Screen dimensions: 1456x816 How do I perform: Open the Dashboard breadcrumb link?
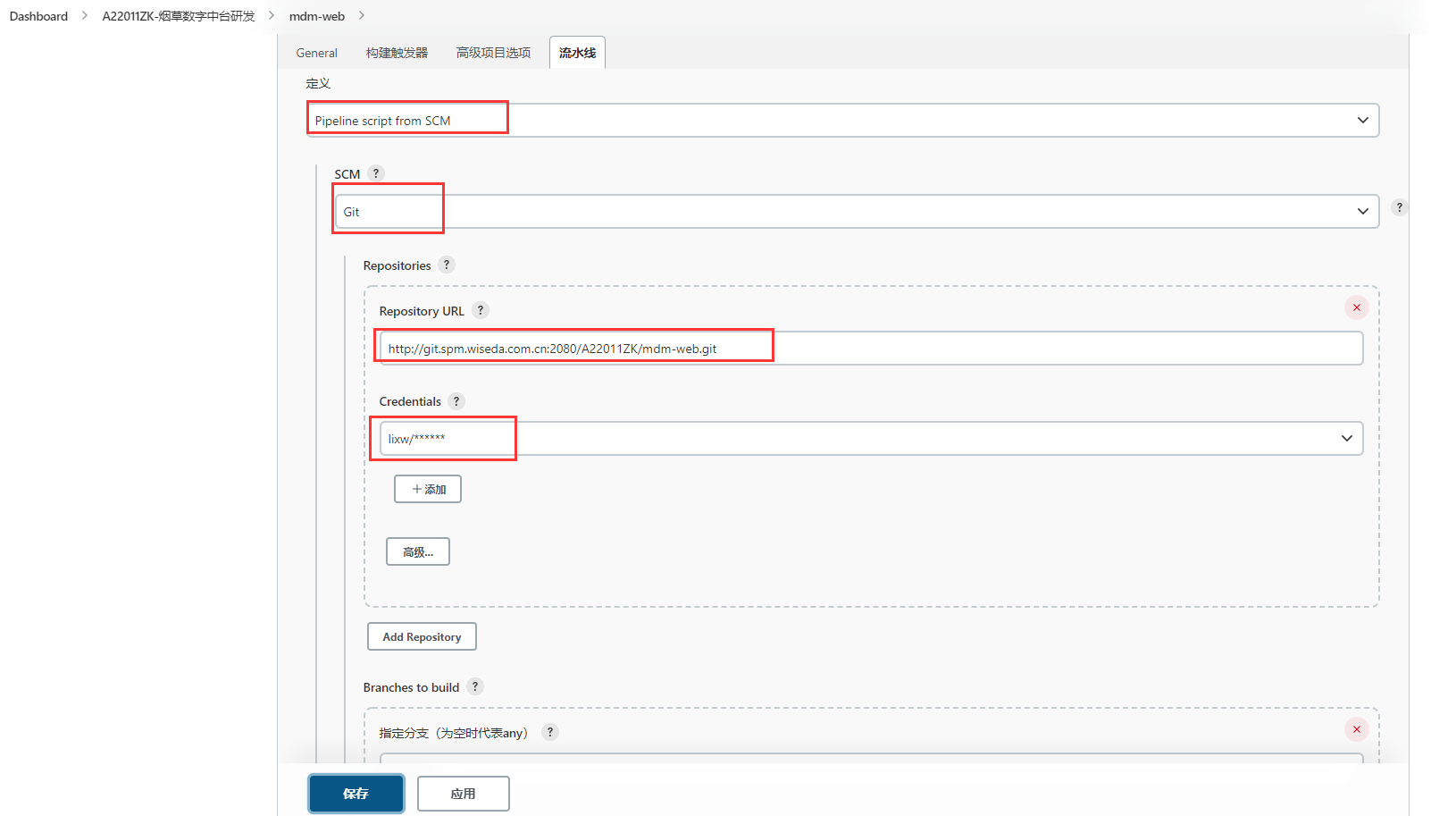pos(38,16)
